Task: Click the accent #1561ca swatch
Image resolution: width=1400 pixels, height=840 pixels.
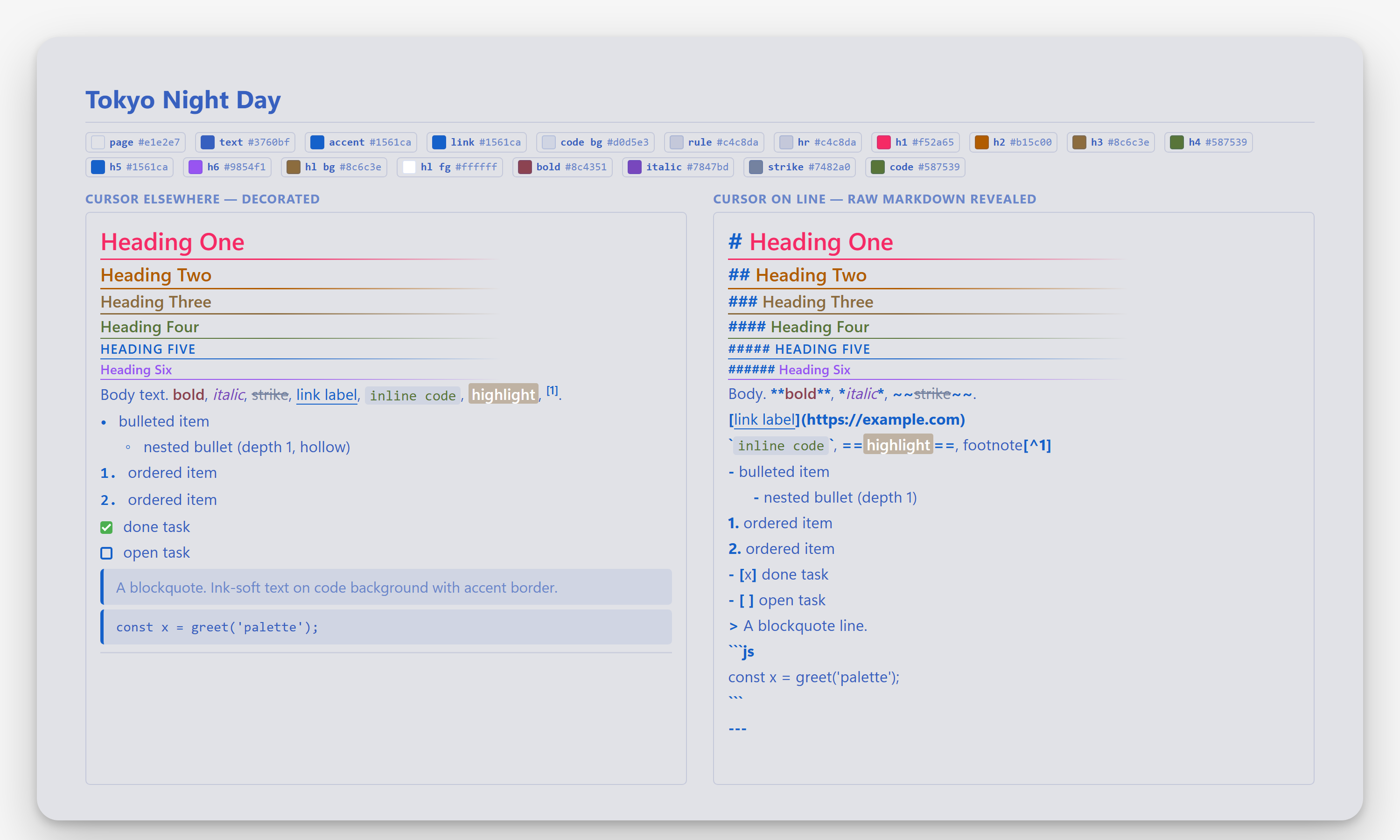Action: click(x=361, y=142)
